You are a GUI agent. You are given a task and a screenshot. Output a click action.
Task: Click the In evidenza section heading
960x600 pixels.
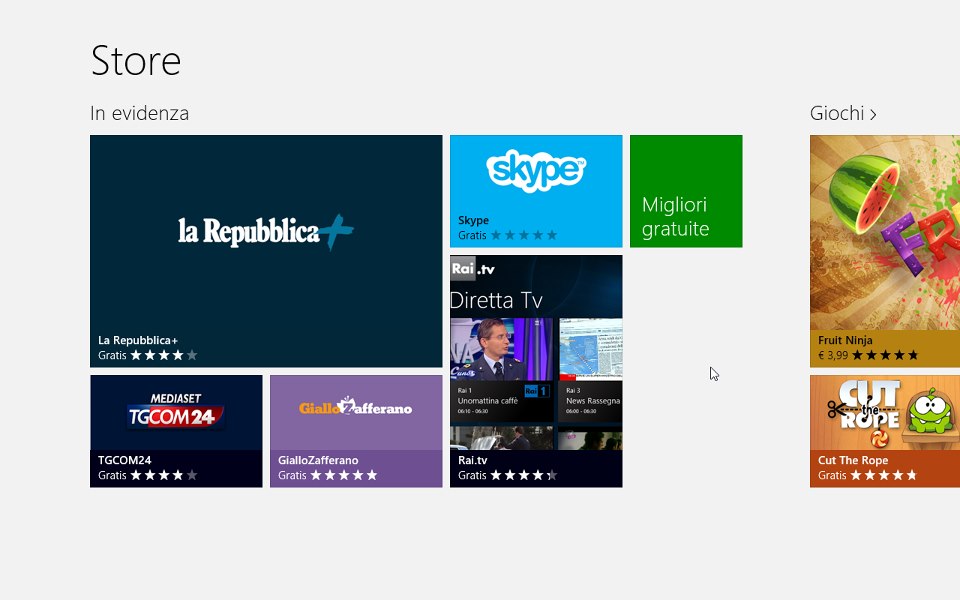[x=140, y=113]
